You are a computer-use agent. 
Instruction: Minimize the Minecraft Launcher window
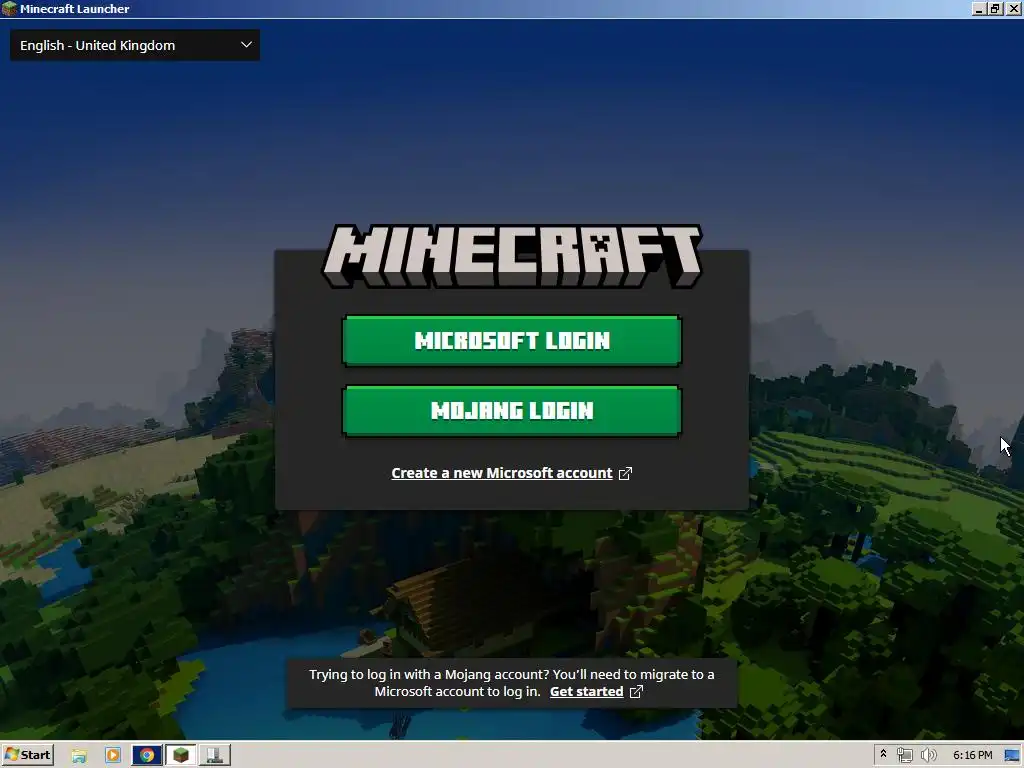click(x=979, y=8)
